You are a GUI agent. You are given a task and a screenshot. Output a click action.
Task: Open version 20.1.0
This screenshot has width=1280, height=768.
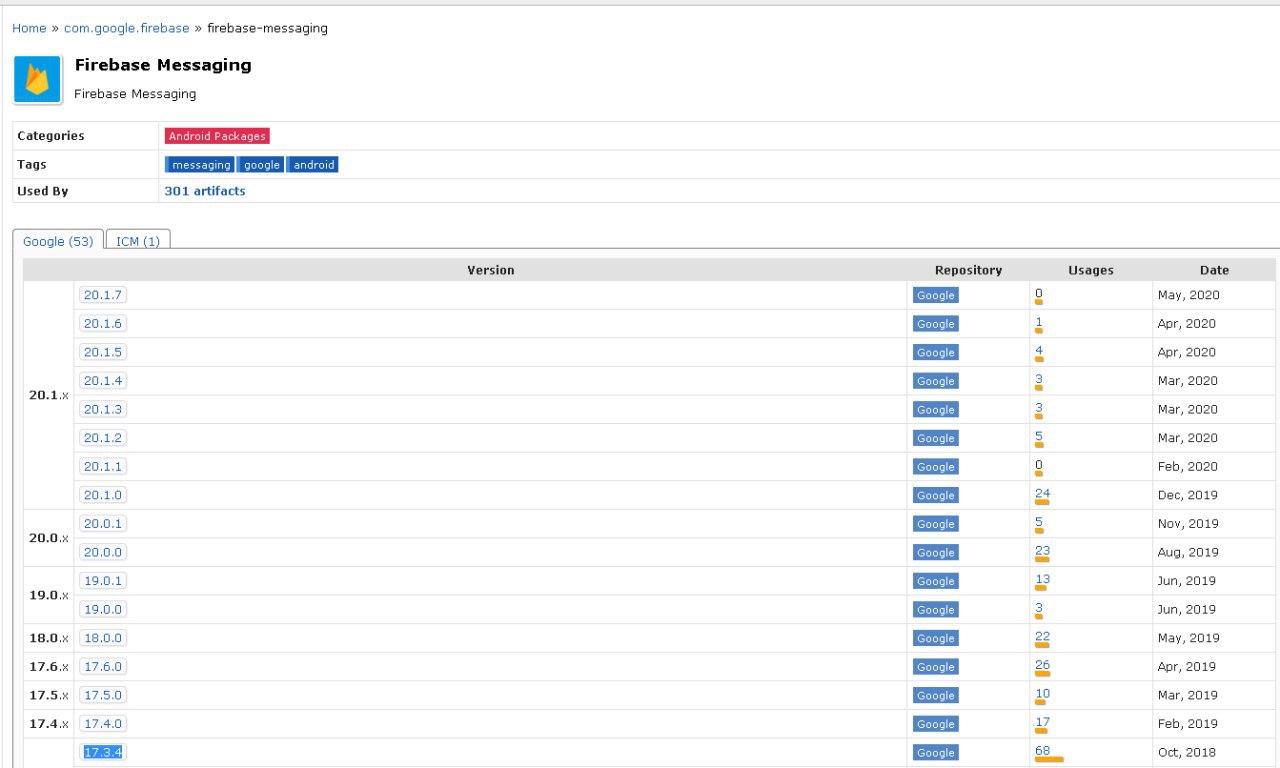103,495
